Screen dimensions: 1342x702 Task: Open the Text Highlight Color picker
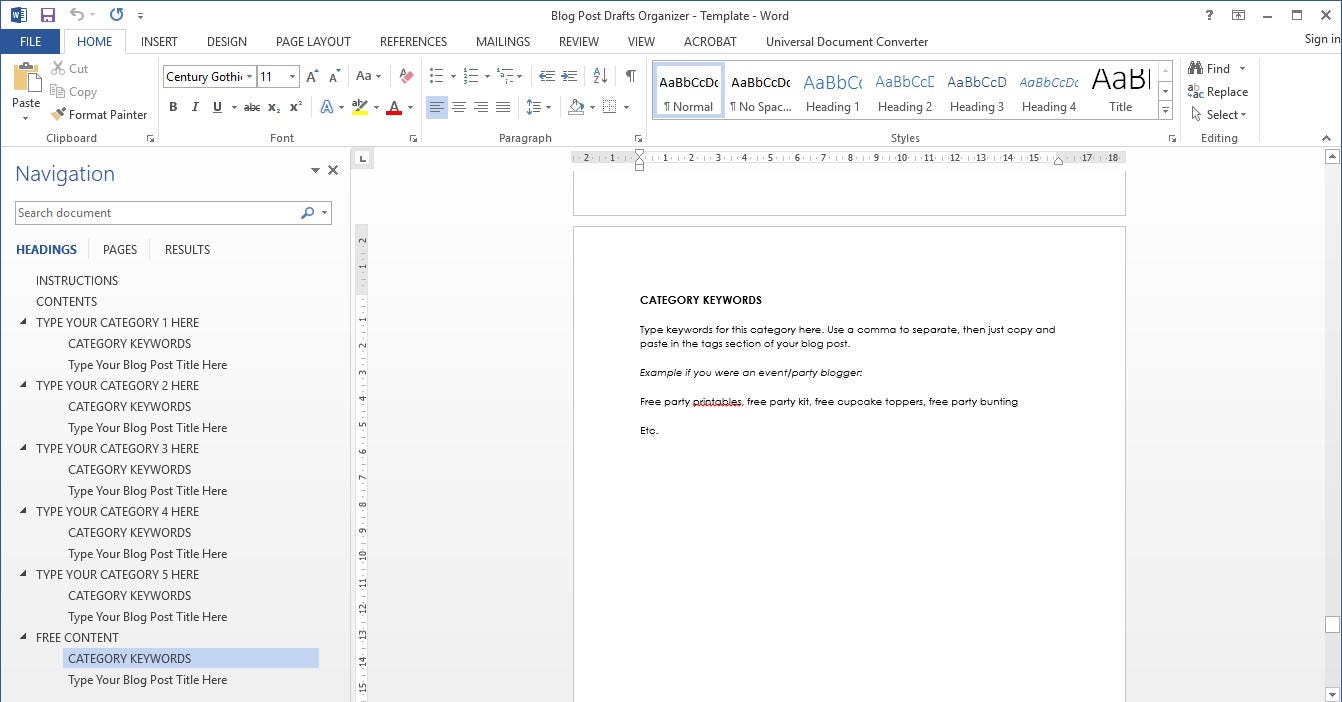coord(375,107)
